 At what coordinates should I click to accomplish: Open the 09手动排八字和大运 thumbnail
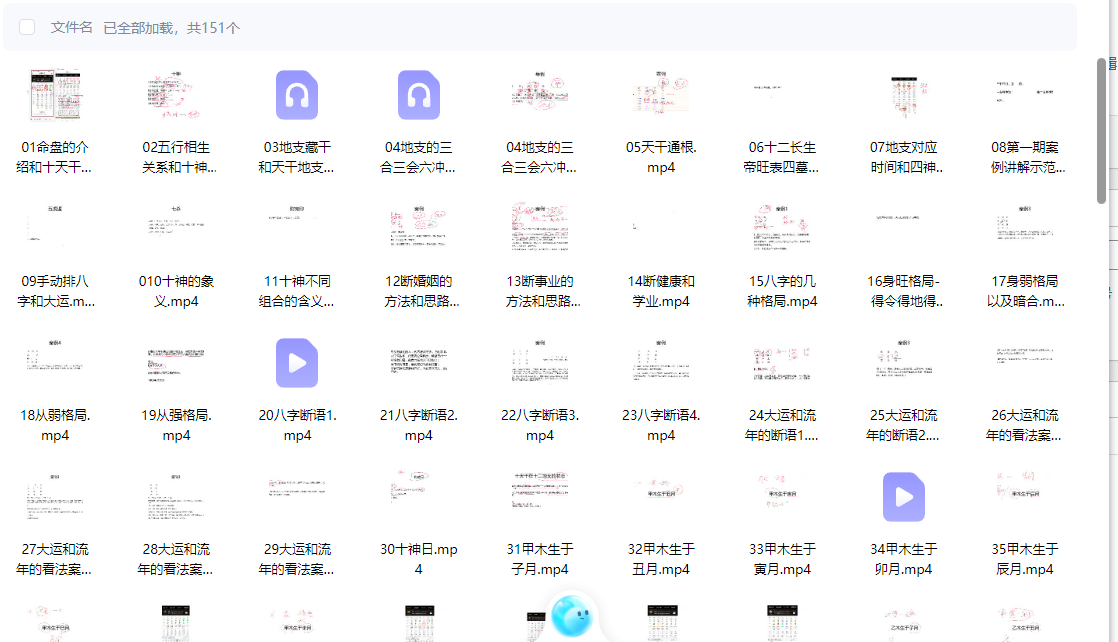[55, 229]
